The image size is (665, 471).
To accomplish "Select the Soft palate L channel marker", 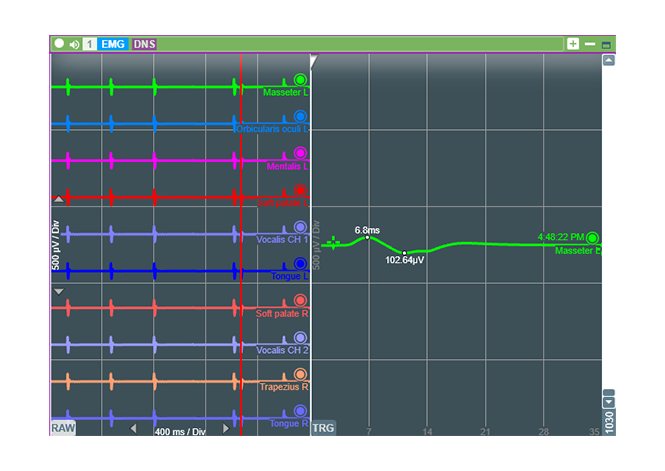I will point(300,191).
